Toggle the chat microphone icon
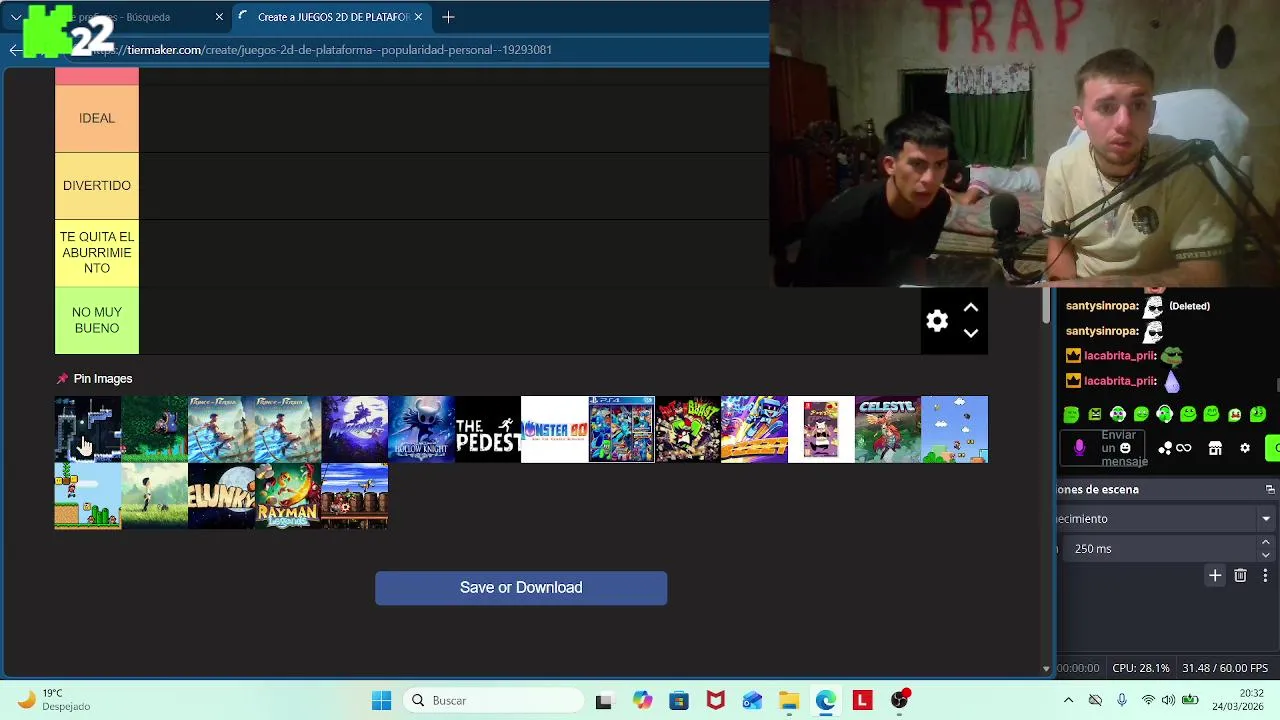The height and width of the screenshot is (720, 1280). point(1079,448)
